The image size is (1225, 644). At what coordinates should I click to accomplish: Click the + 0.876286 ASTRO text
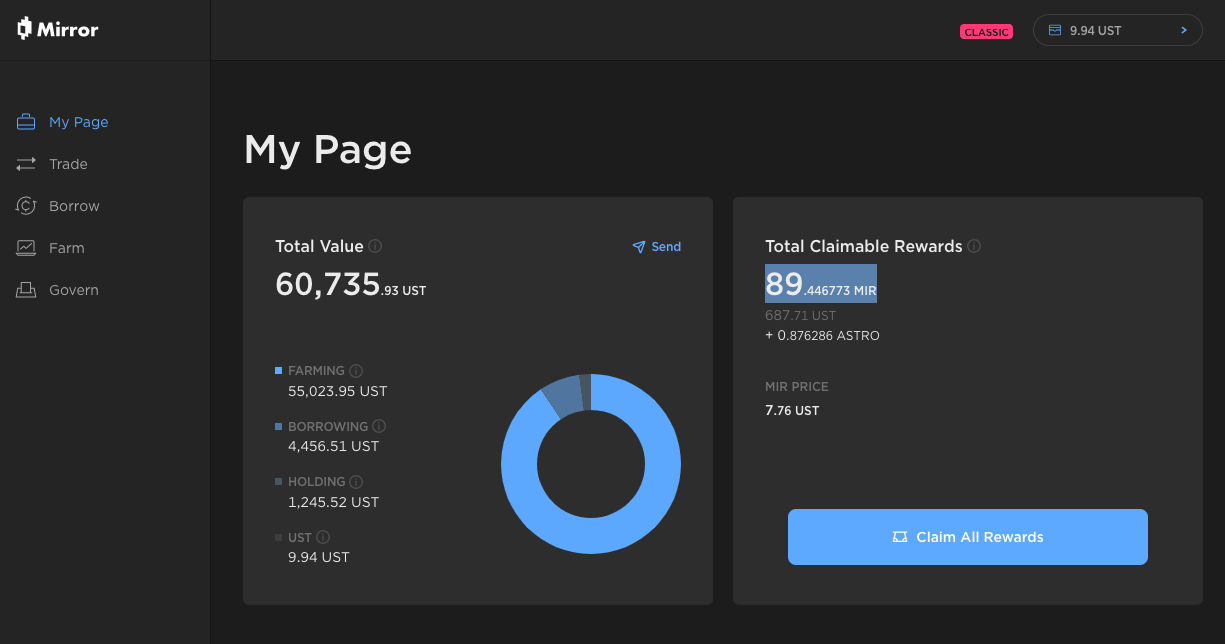coord(822,336)
